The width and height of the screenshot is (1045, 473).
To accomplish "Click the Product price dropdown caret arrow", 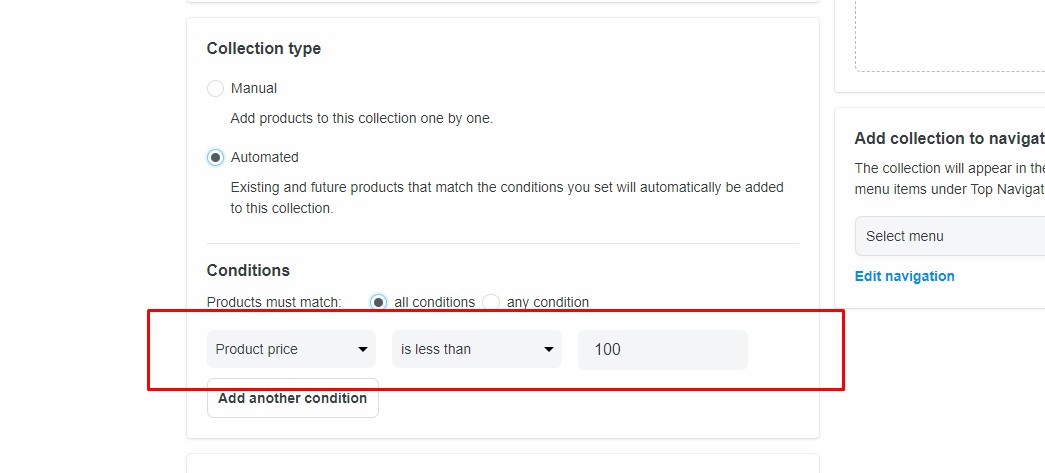I will (362, 350).
